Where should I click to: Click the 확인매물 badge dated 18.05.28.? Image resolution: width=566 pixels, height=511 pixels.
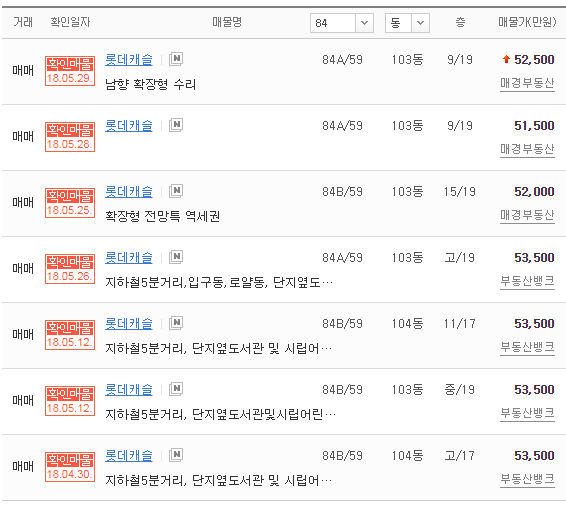pyautogui.click(x=70, y=137)
